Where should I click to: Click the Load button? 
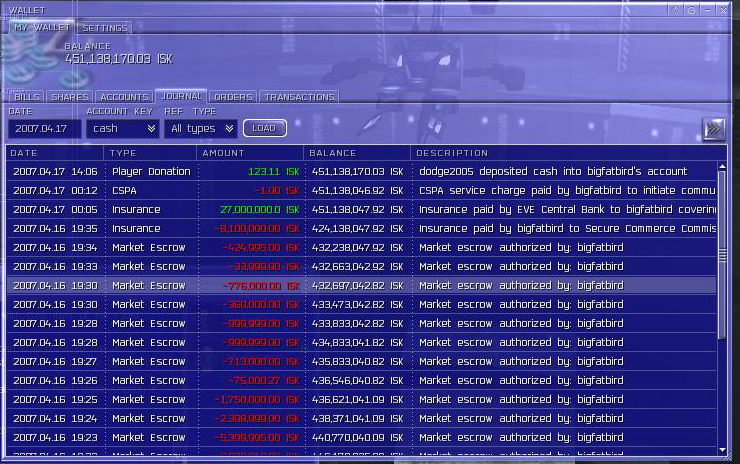tap(264, 128)
